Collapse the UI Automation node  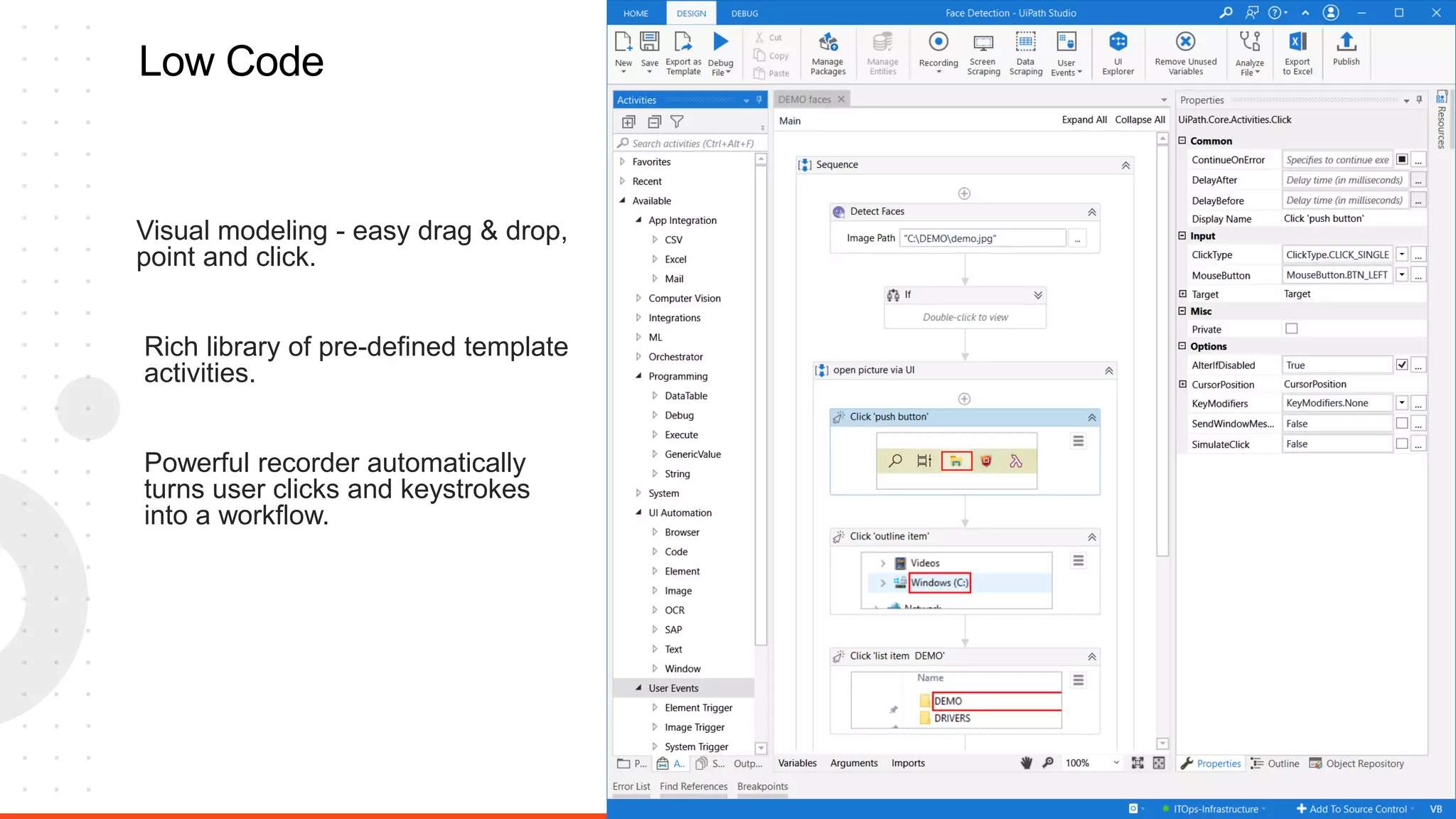tap(638, 512)
